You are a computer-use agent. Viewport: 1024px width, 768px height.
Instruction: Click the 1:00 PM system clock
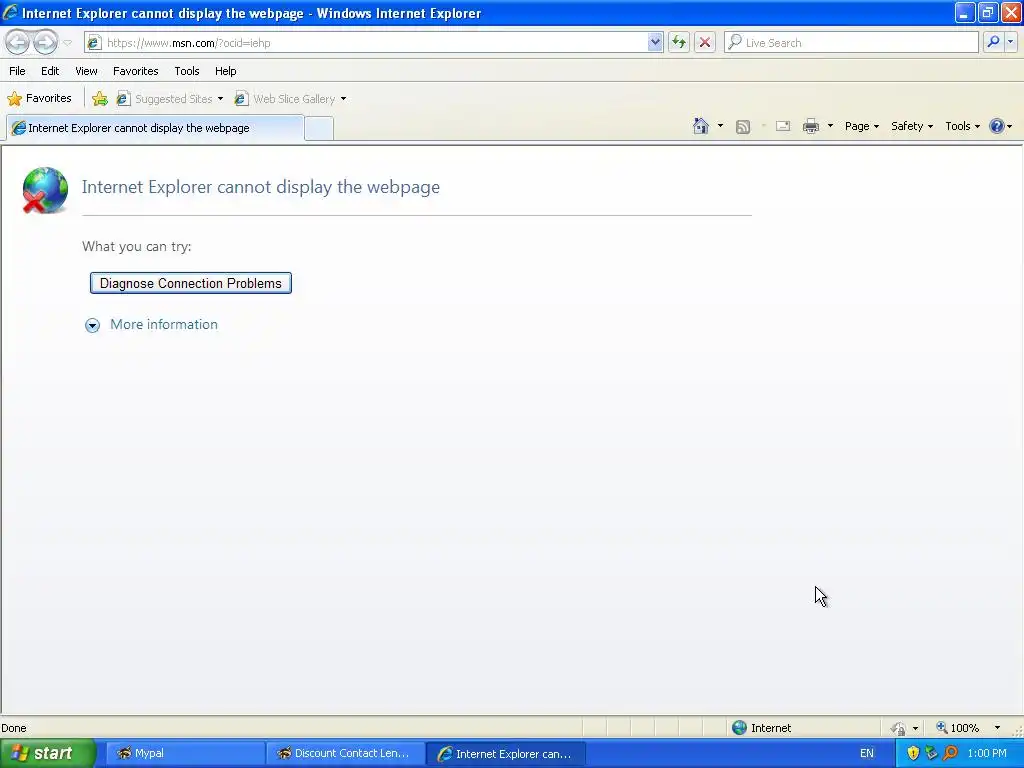pos(987,753)
